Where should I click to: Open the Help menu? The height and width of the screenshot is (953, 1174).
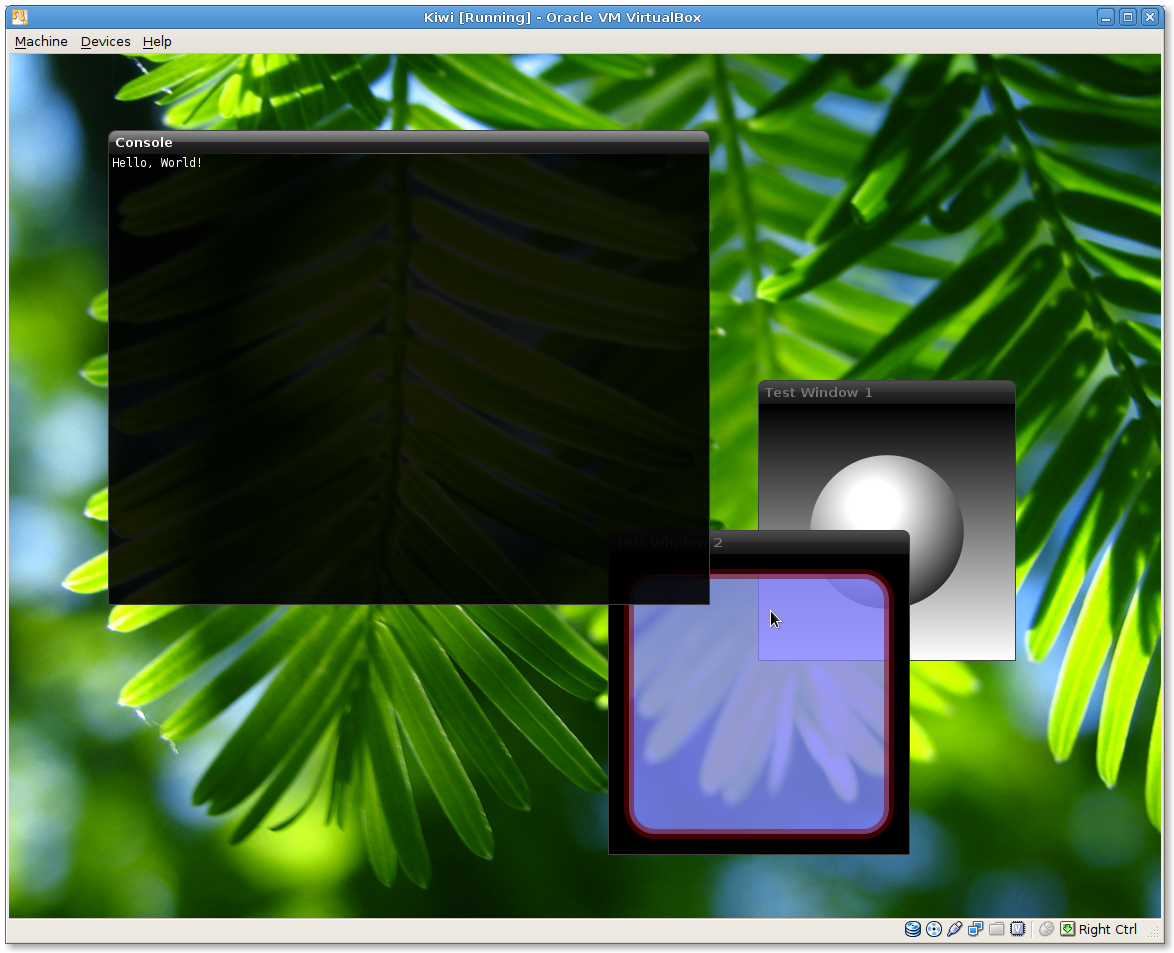click(x=157, y=42)
